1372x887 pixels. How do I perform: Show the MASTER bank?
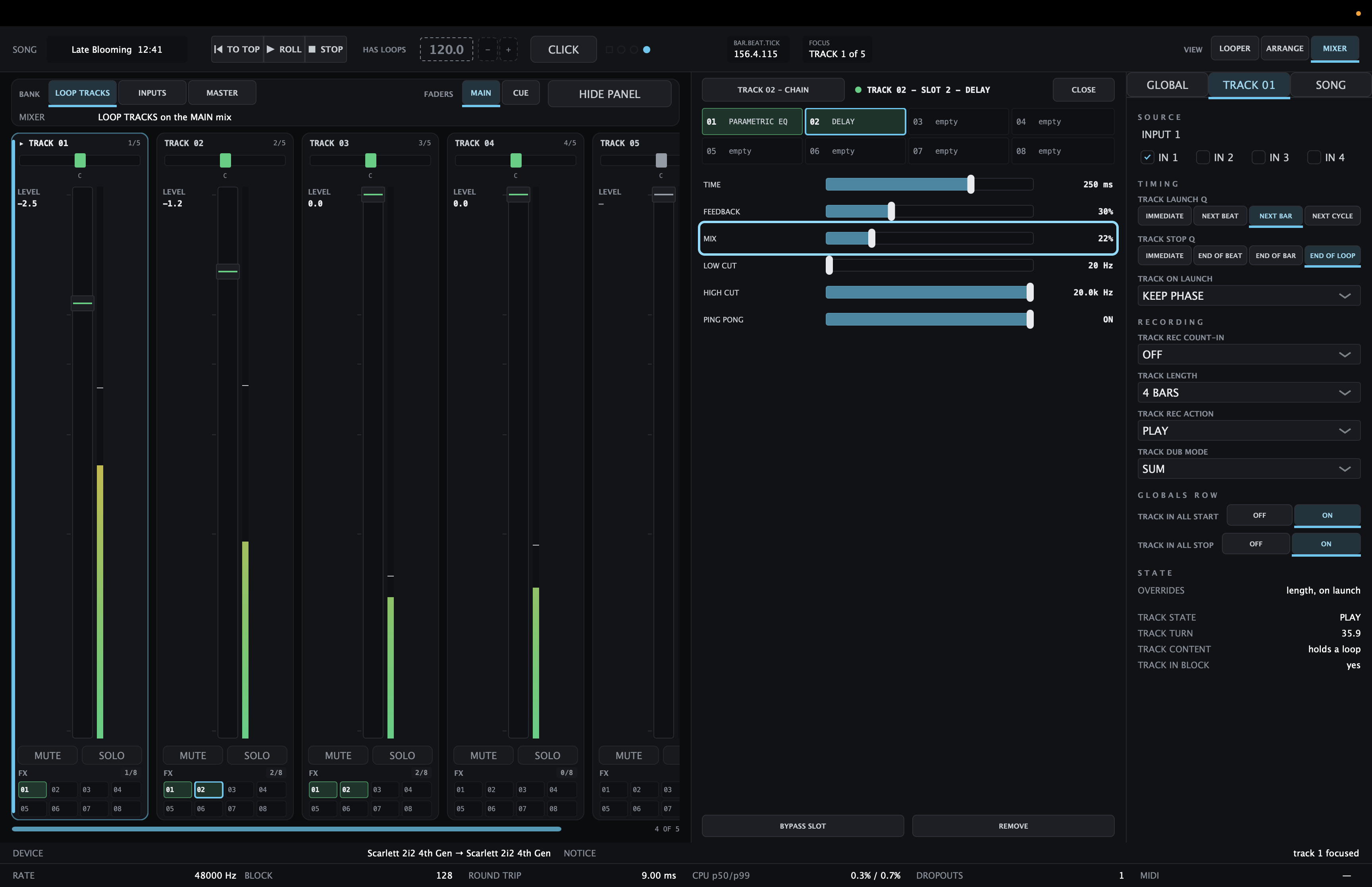pyautogui.click(x=222, y=93)
